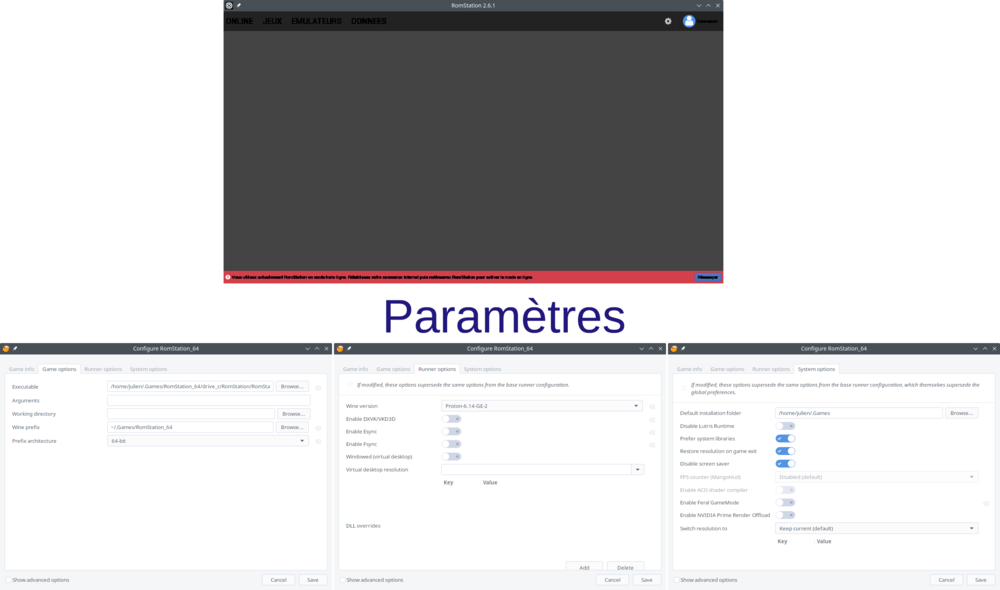Enable the Feral GameMode switch
The width and height of the screenshot is (1000, 590).
point(786,503)
